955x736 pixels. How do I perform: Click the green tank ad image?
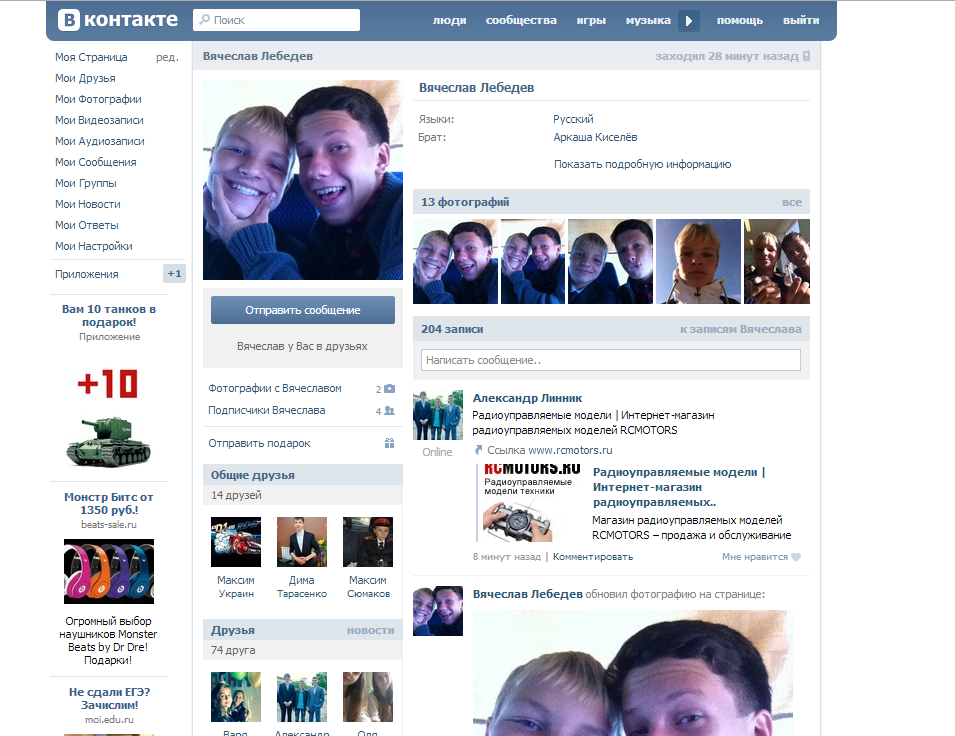108,442
